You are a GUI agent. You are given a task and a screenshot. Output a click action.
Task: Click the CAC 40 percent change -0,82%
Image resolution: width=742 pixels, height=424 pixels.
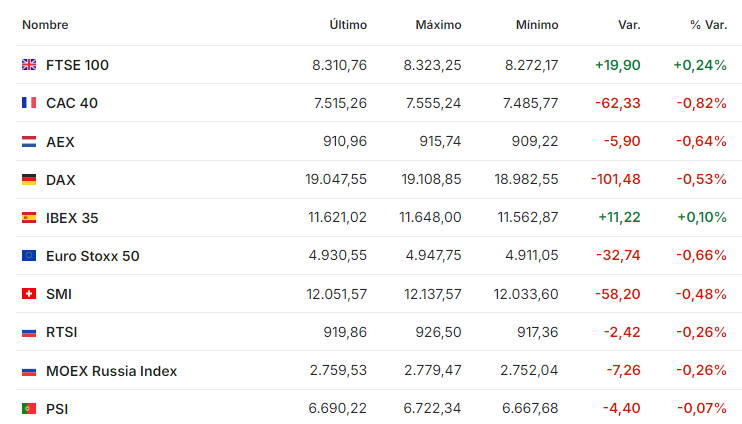701,103
